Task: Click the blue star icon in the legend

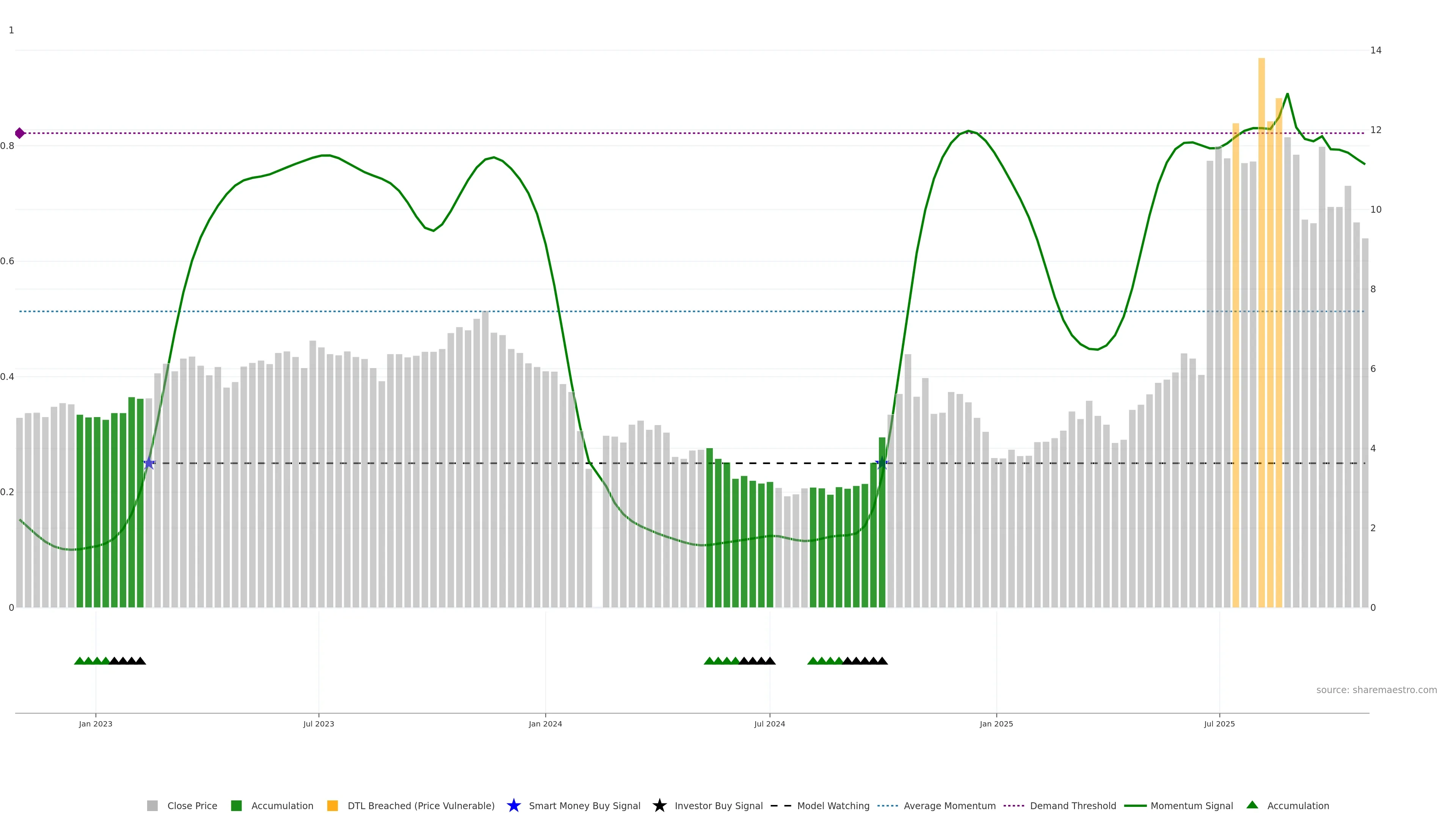Action: tap(513, 806)
